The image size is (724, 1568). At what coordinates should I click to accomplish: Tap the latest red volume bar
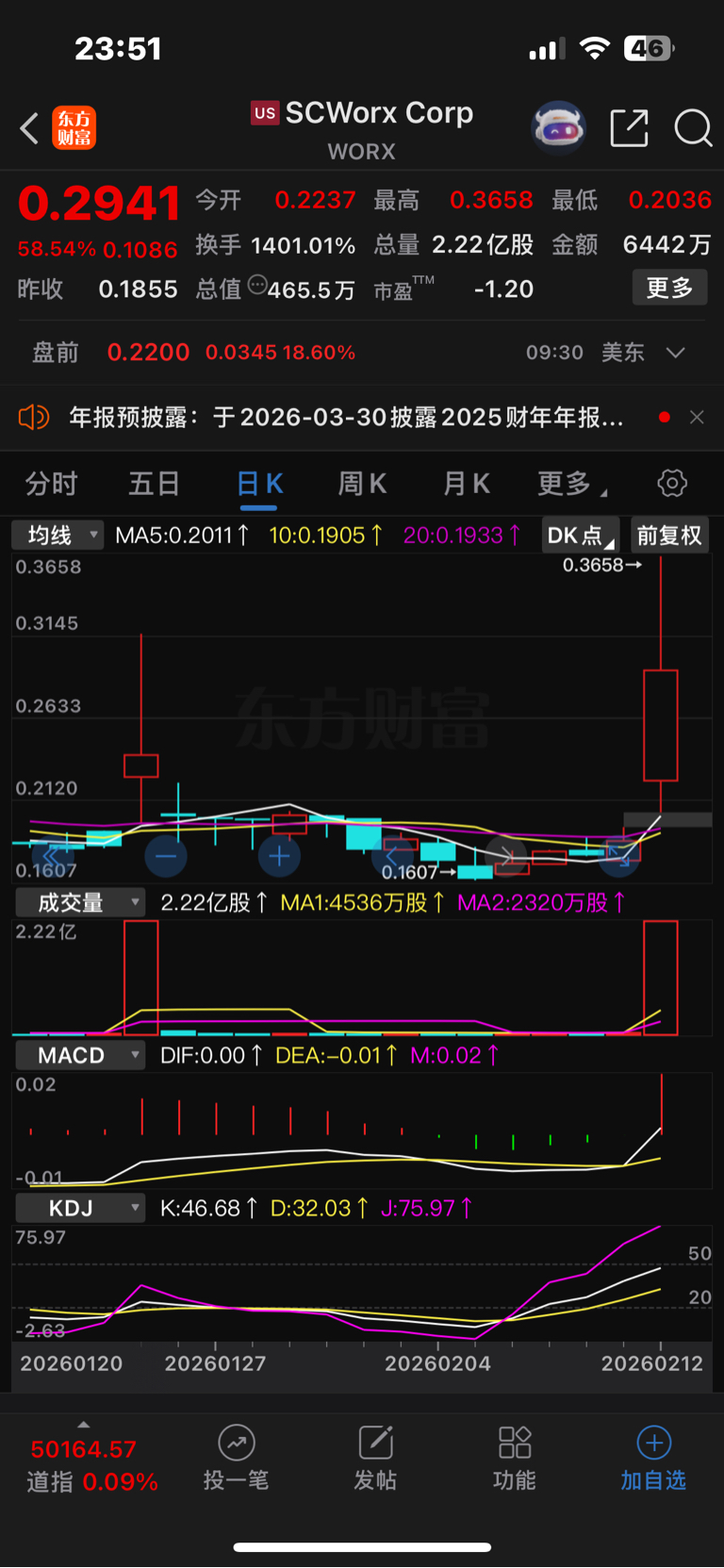pos(661,978)
